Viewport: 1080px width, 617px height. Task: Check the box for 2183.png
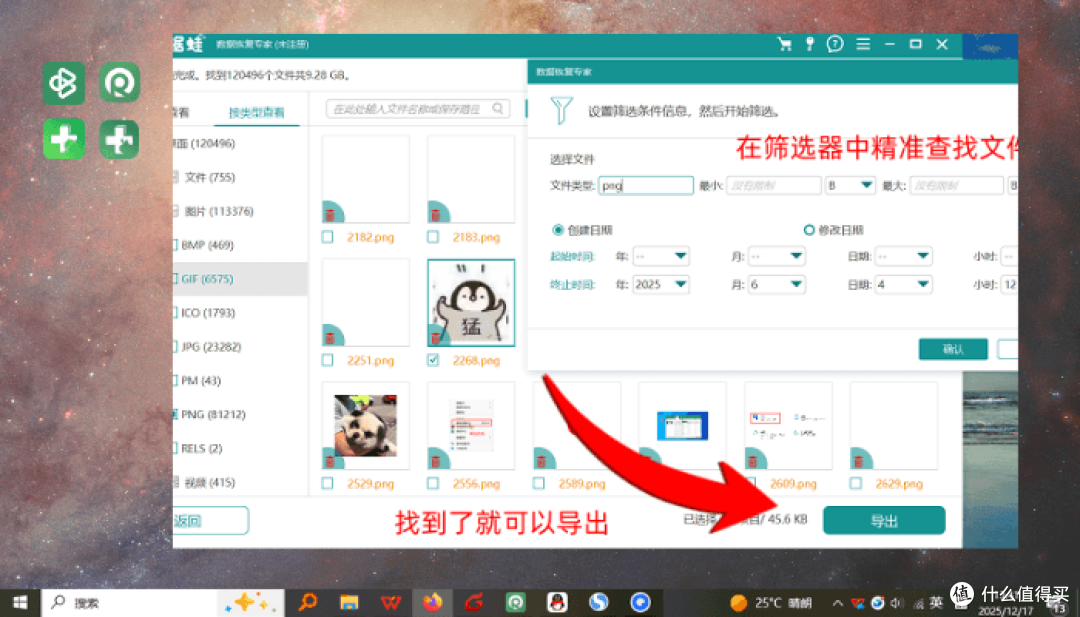pos(433,237)
